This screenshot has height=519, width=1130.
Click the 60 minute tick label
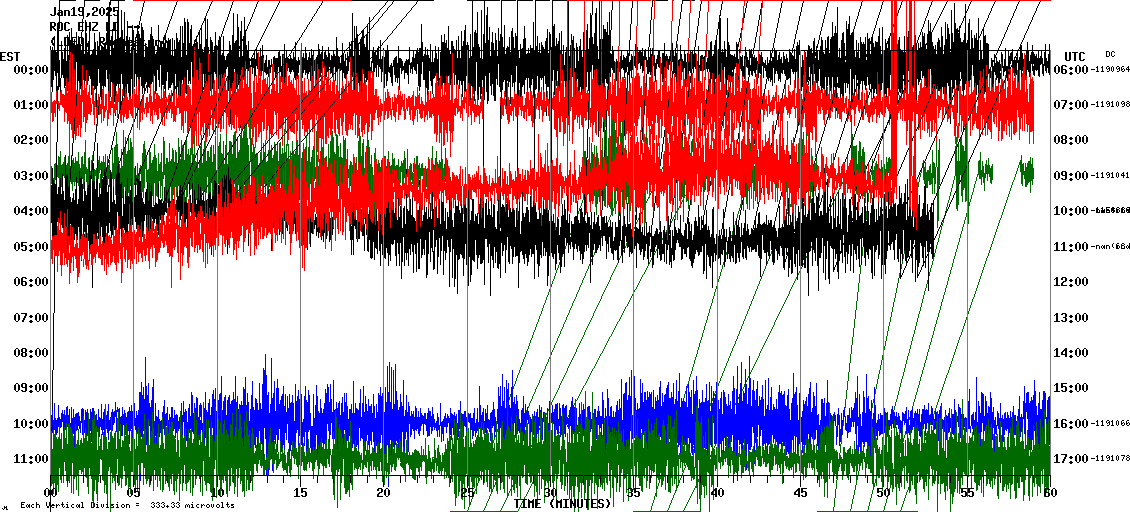pyautogui.click(x=1049, y=493)
